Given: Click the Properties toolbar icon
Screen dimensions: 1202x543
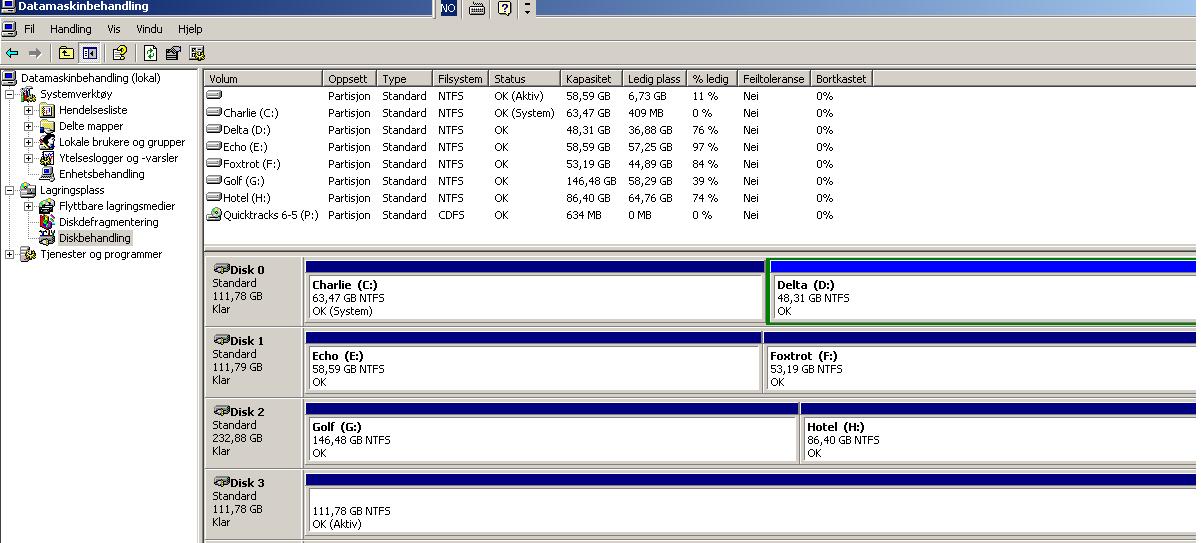Looking at the screenshot, I should click(x=173, y=53).
